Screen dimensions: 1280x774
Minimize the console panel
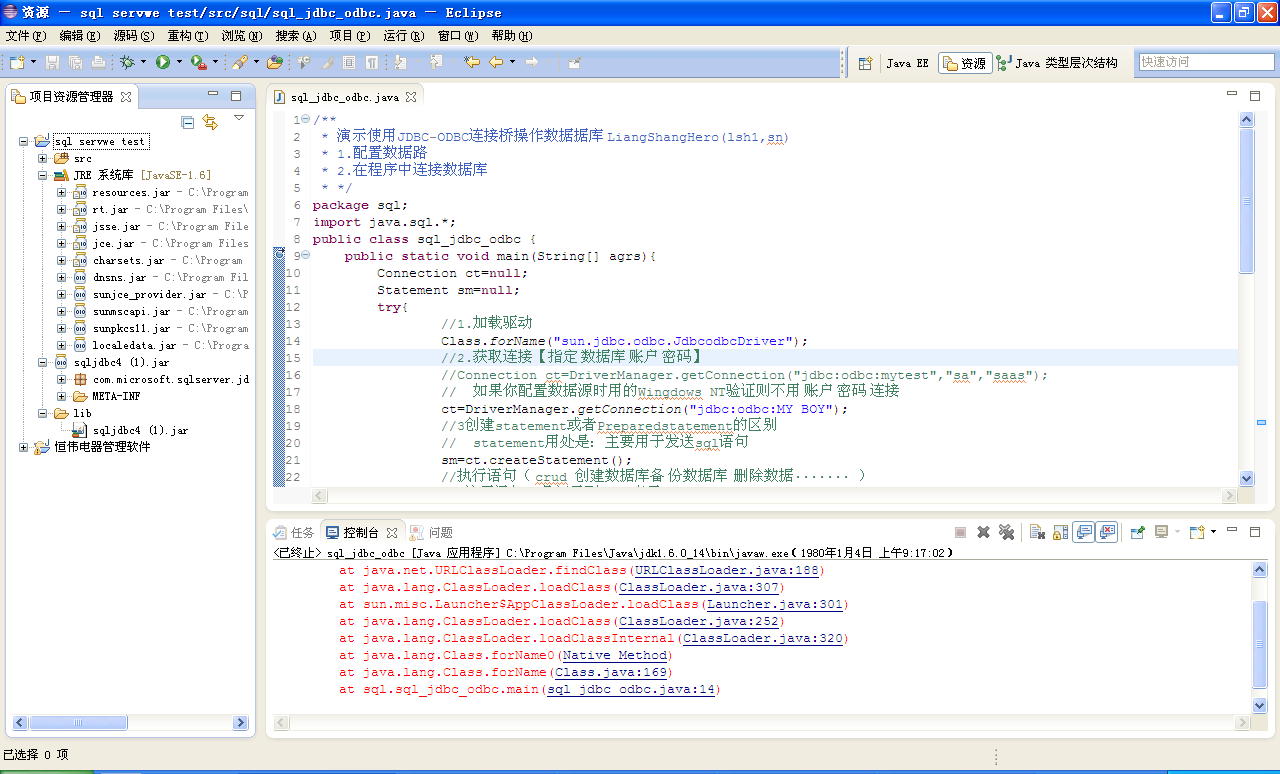(x=1232, y=530)
